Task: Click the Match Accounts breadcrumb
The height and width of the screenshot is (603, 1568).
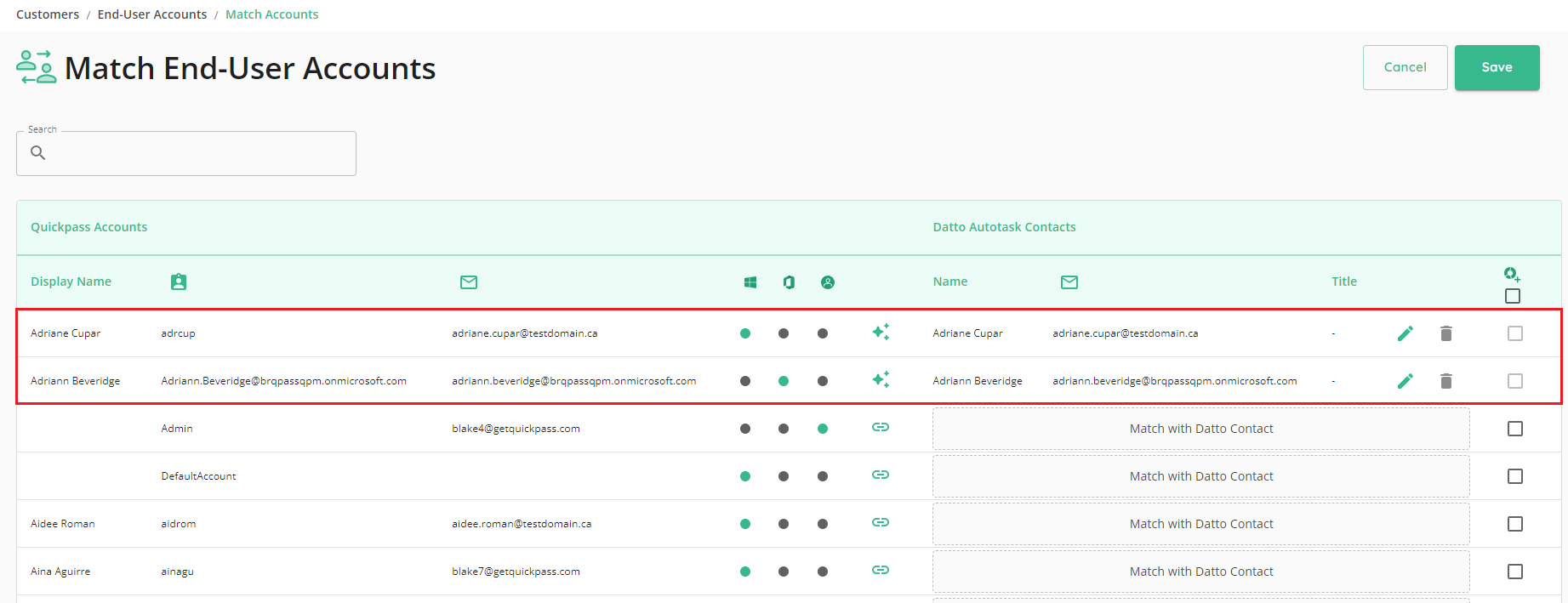Action: click(272, 14)
